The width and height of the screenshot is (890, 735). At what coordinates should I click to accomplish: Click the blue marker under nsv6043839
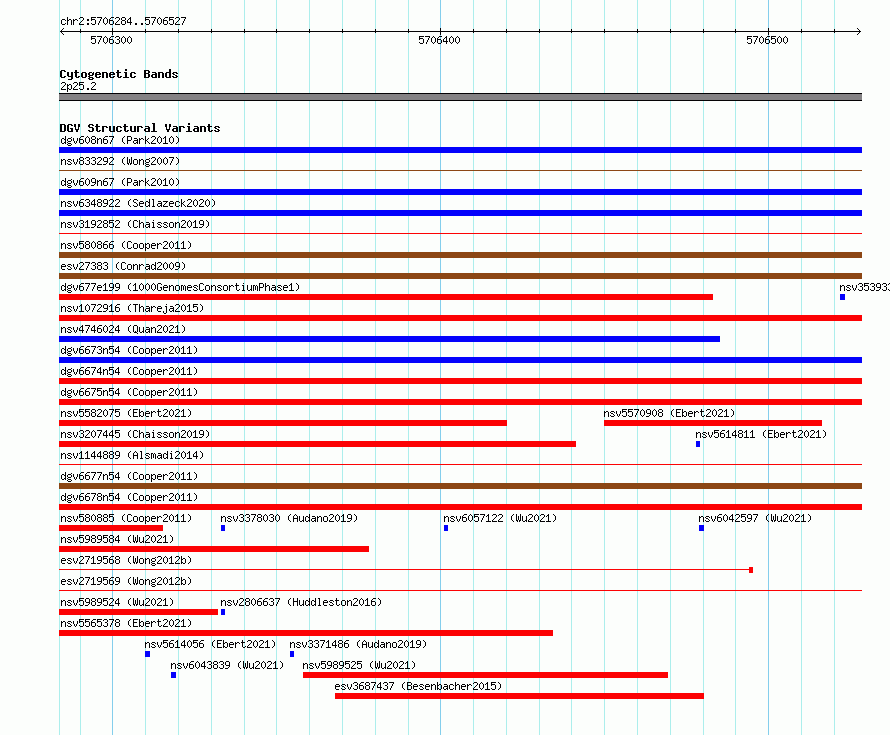click(174, 675)
